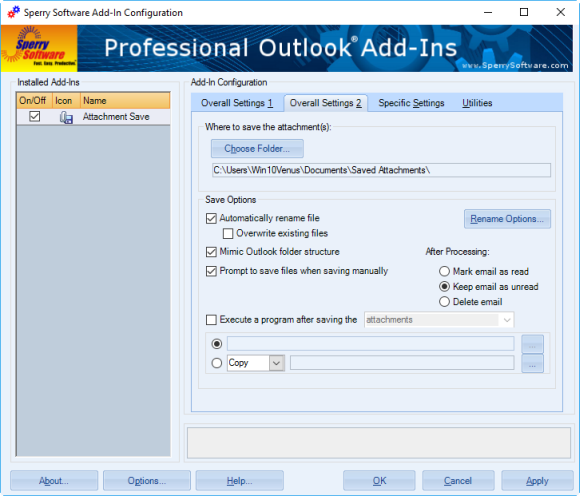Open the Utilities tab
The width and height of the screenshot is (580, 496).
pos(477,103)
